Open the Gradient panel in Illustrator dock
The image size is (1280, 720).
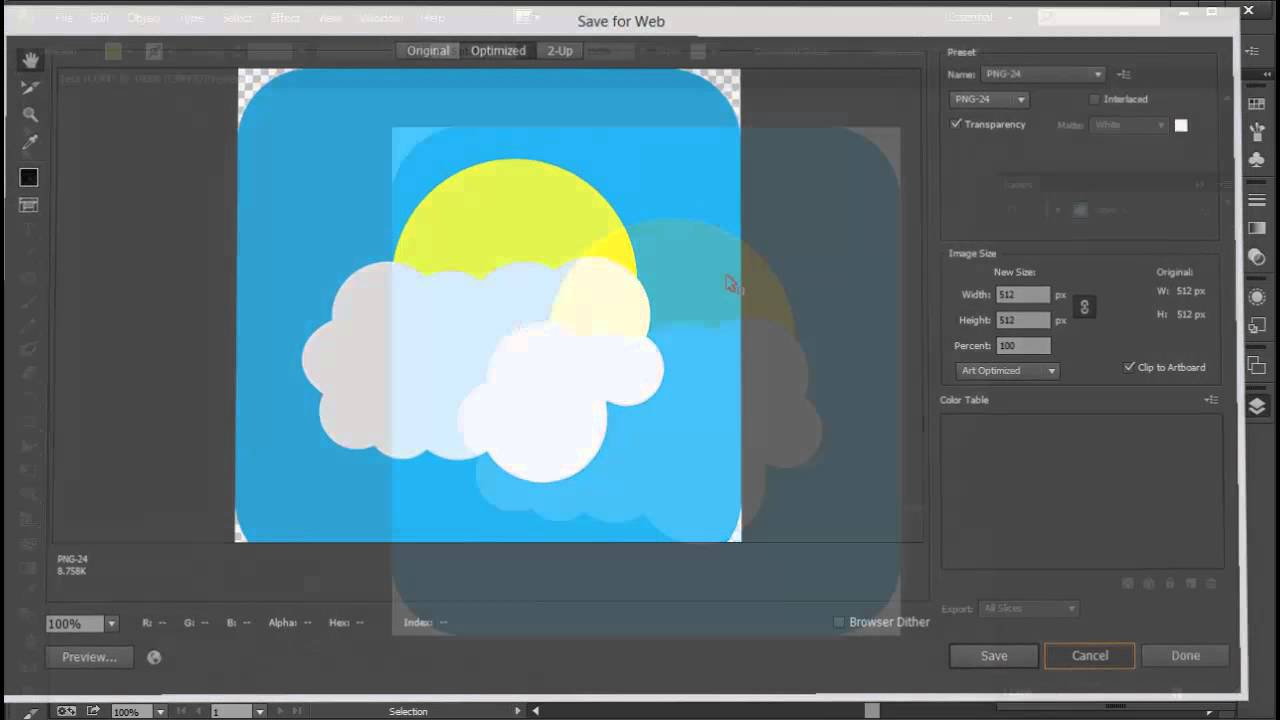[x=1257, y=229]
